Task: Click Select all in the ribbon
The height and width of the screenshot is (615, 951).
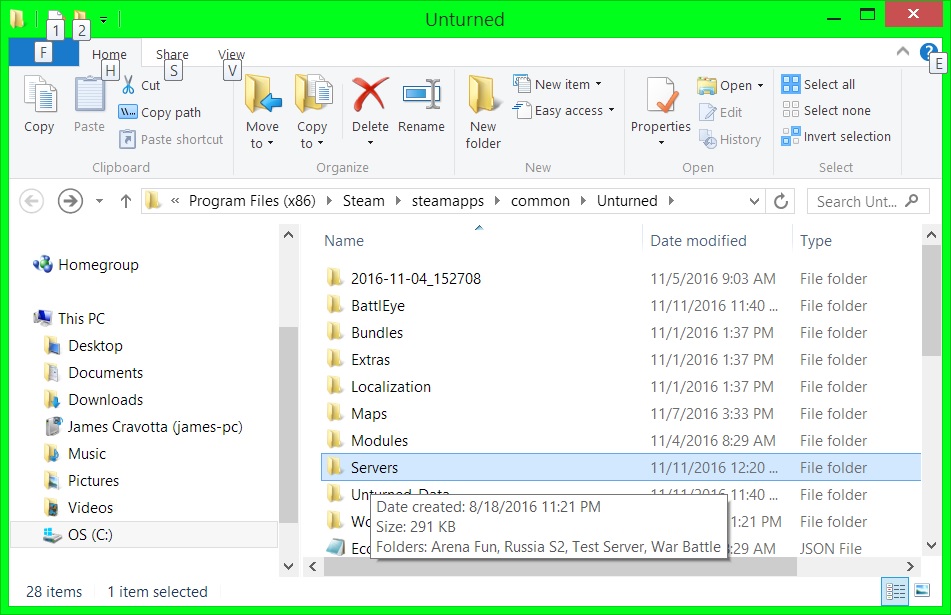Action: click(x=818, y=84)
